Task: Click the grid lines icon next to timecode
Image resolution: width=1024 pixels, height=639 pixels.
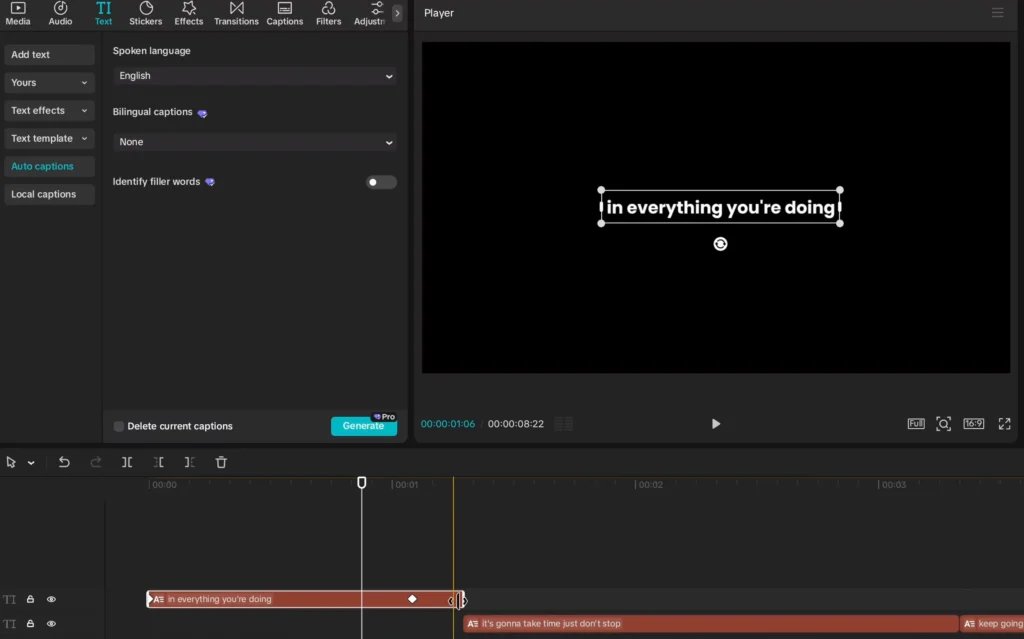Action: (564, 424)
